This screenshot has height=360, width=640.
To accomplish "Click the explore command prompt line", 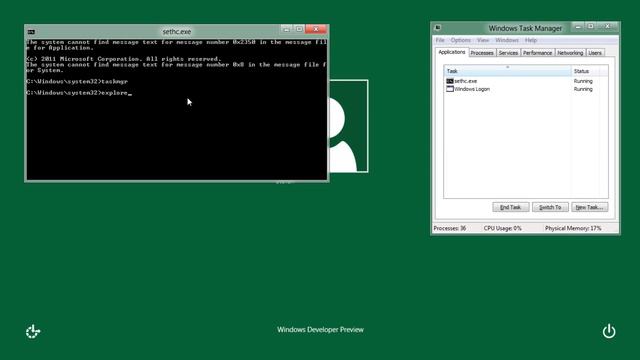I will (78, 93).
